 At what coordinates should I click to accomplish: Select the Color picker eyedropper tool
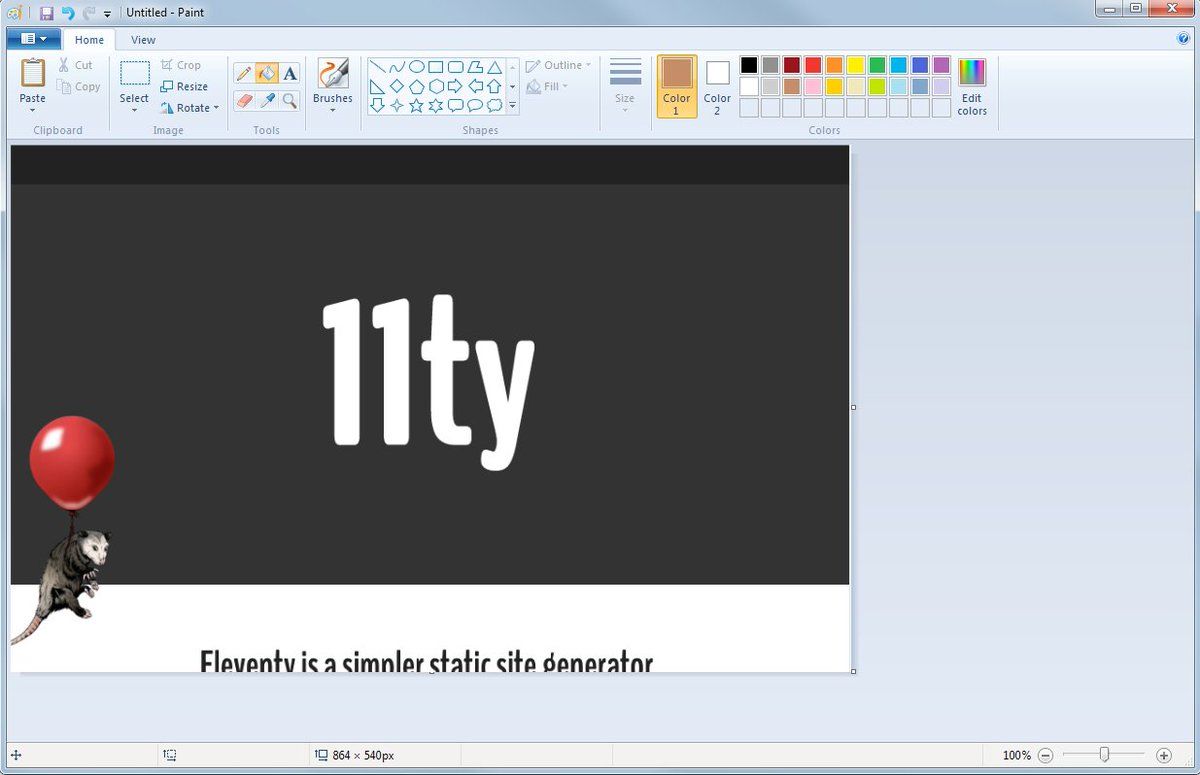267,100
